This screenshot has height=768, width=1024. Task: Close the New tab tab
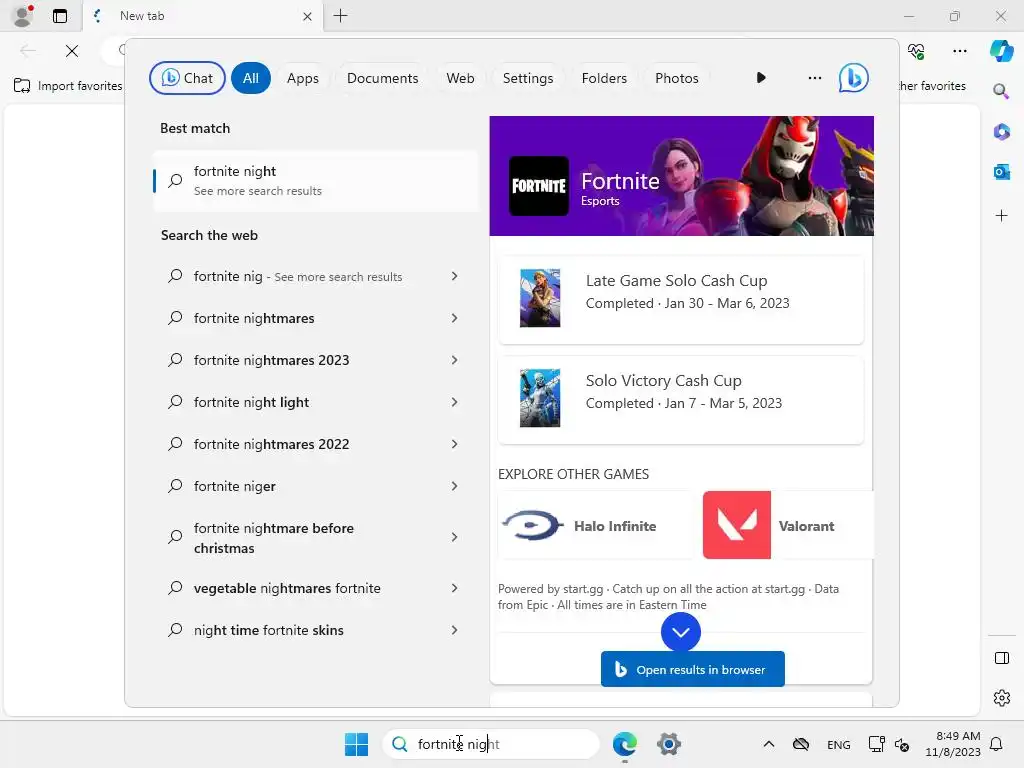click(307, 16)
